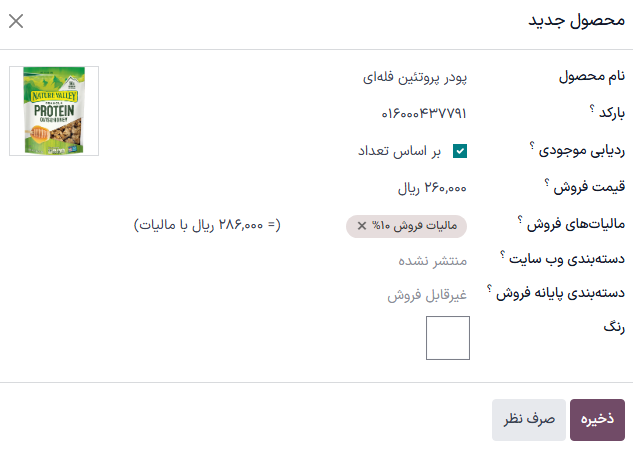Click the صرف نظر discard button
Screen dimensions: 633x450
point(528,420)
